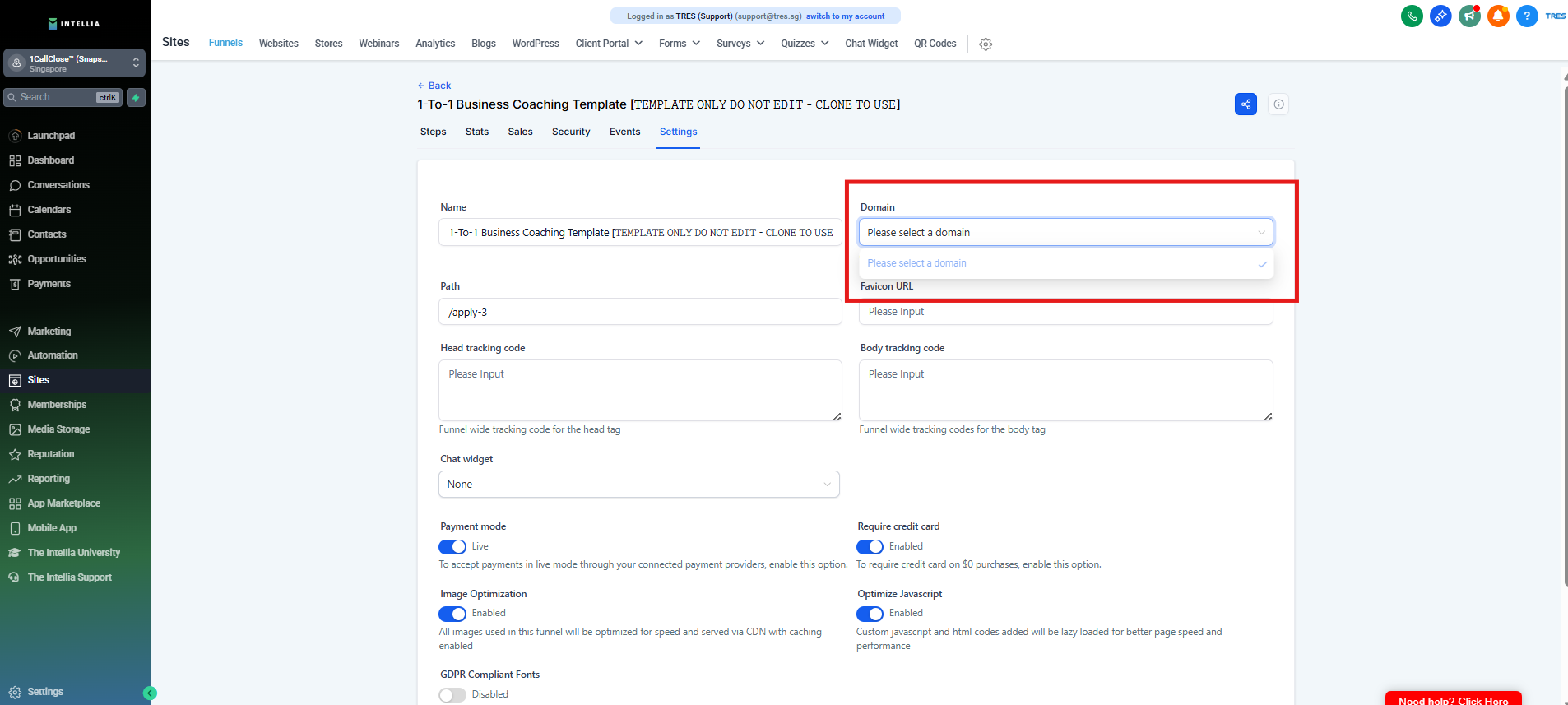Switch to the Events tab
The width and height of the screenshot is (1568, 705).
624,132
